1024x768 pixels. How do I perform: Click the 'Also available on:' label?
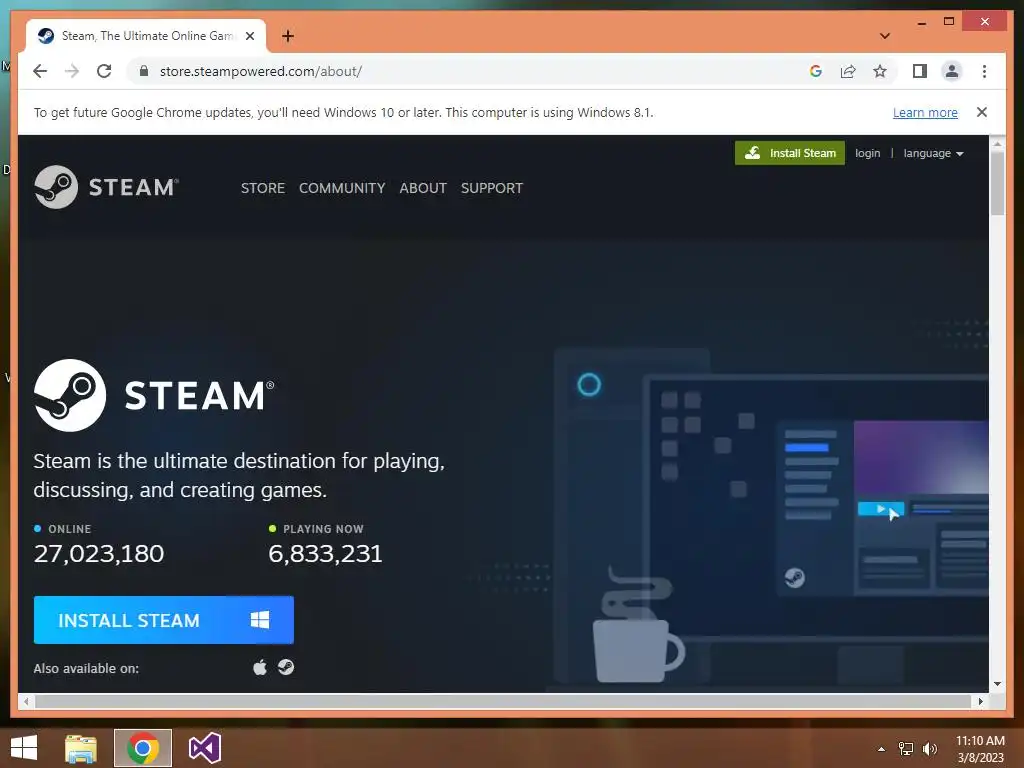(x=86, y=668)
